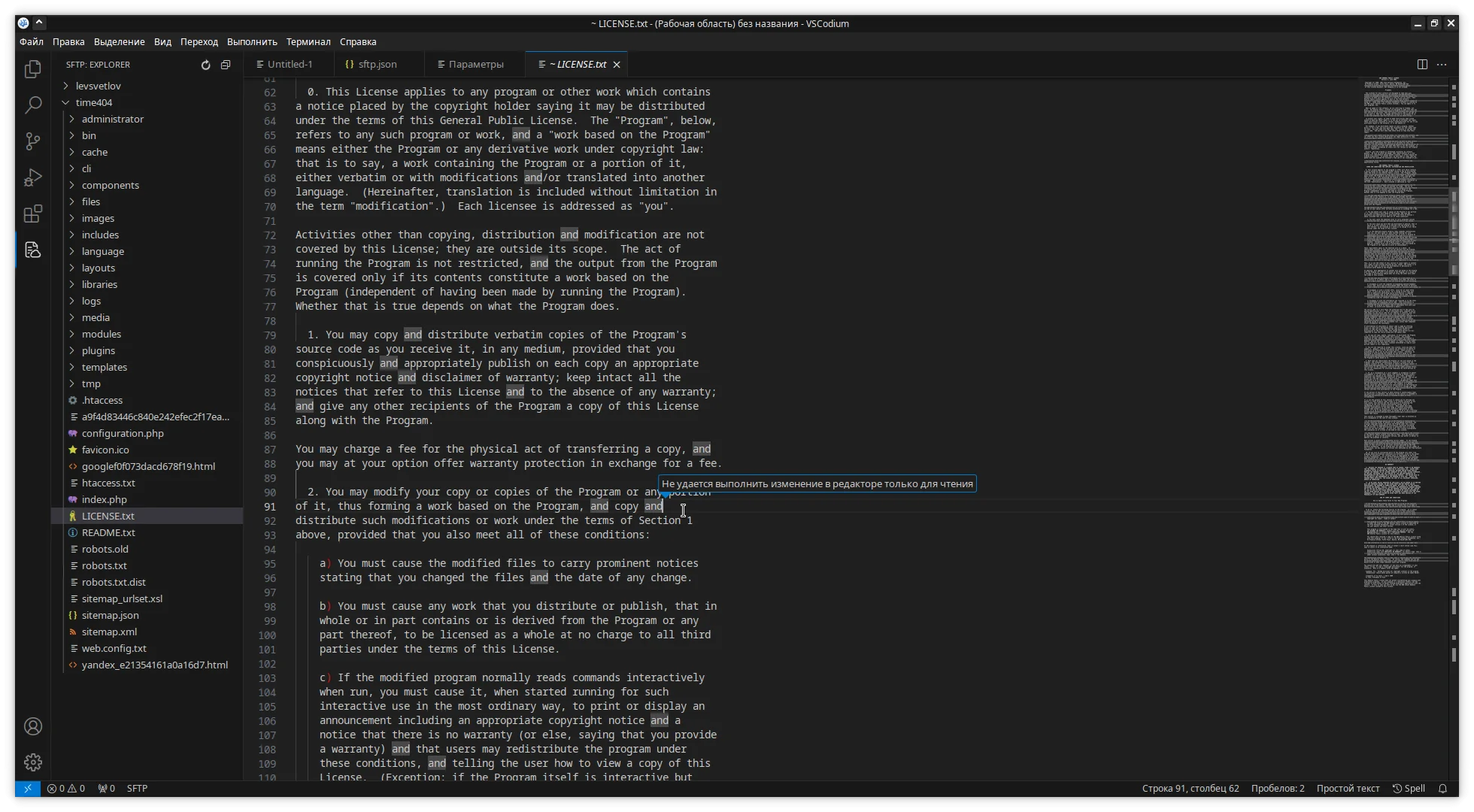1474x812 pixels.
Task: Click SFTP in the status bar
Action: click(x=137, y=788)
